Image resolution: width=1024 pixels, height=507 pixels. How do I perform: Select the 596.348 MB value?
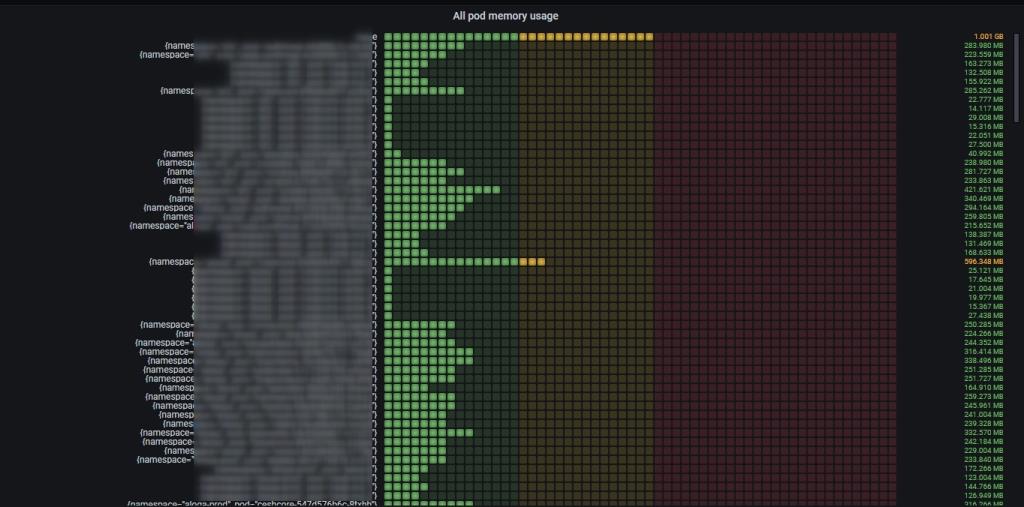(984, 261)
